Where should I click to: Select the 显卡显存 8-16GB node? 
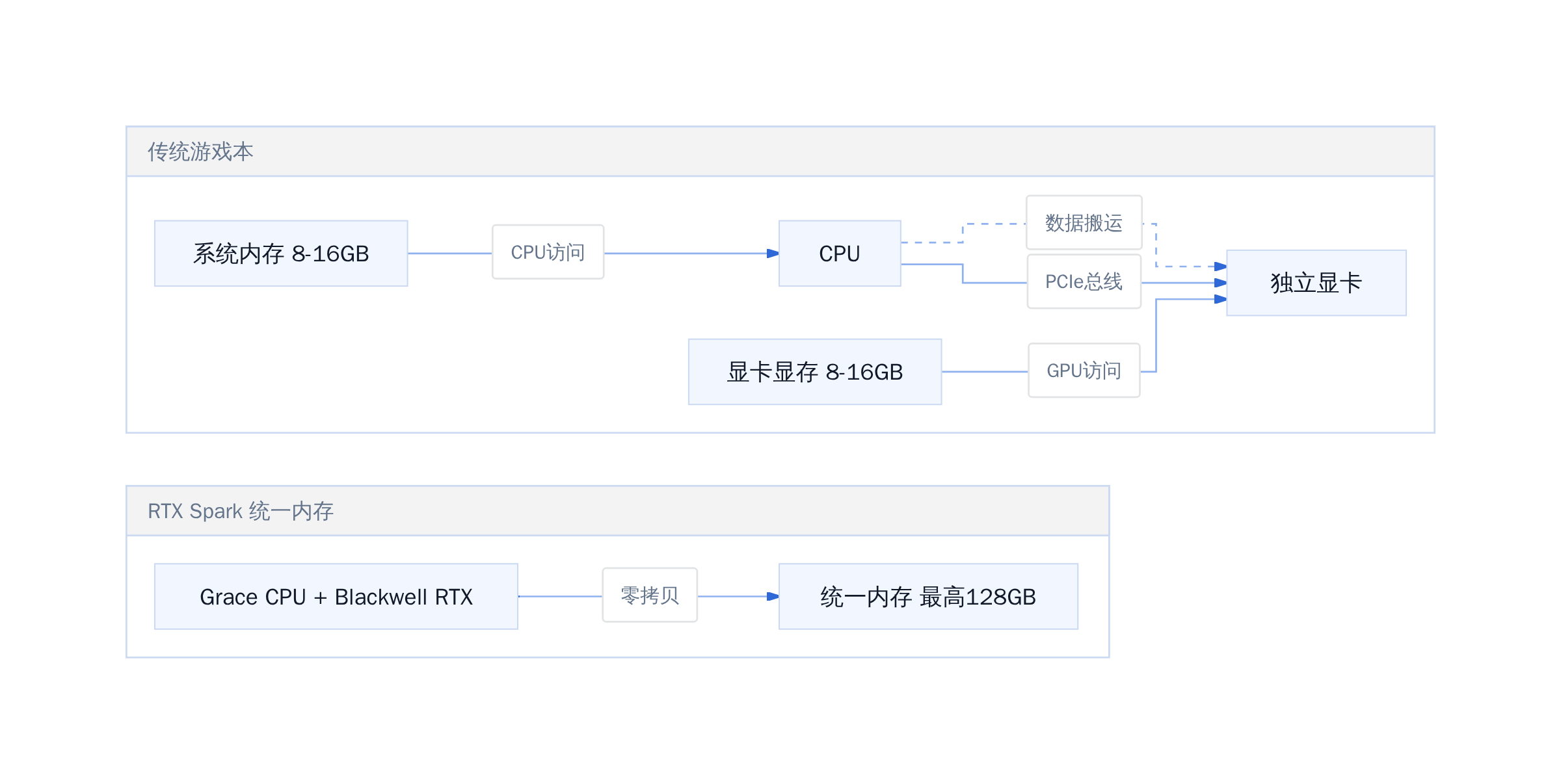(x=815, y=372)
